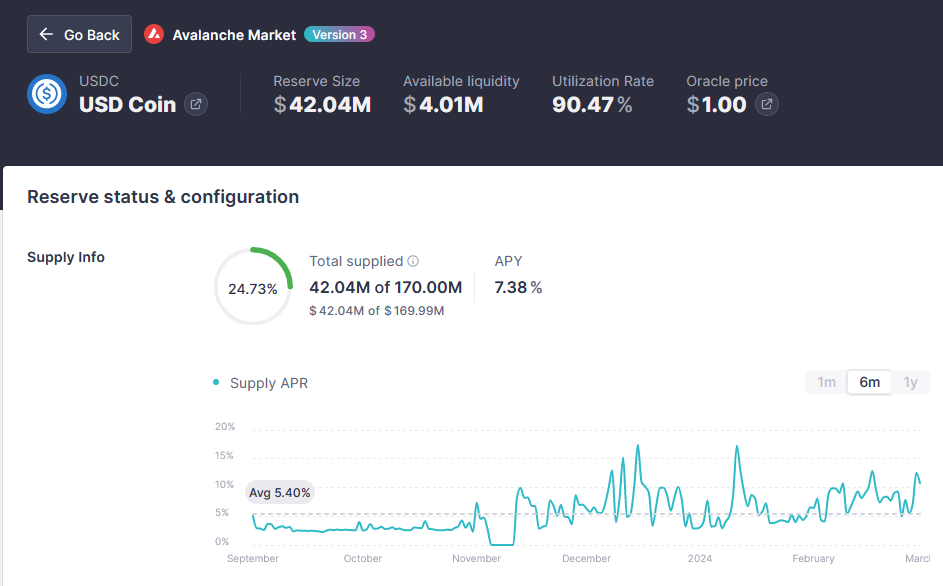This screenshot has height=586, width=943.
Task: Click the 24.73% supply progress ring
Action: click(x=253, y=286)
